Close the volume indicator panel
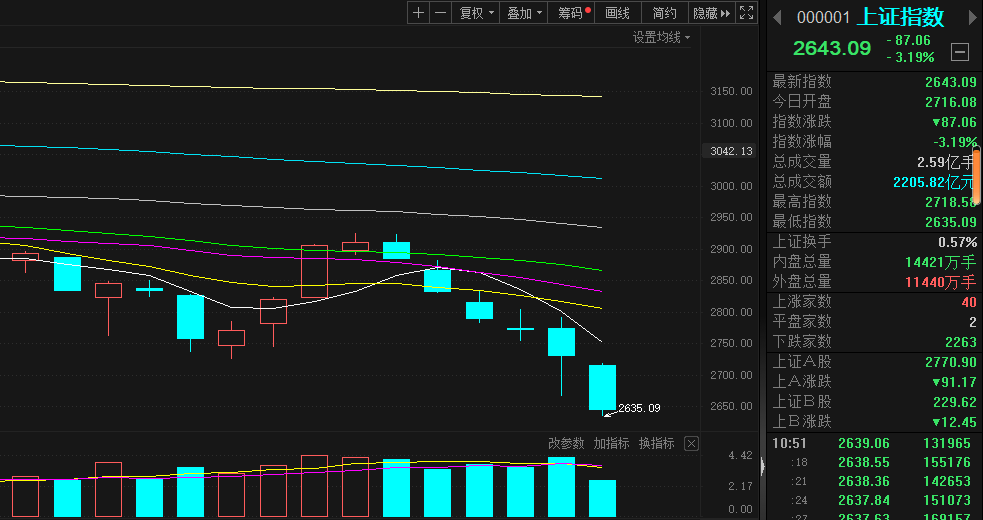 (x=691, y=444)
